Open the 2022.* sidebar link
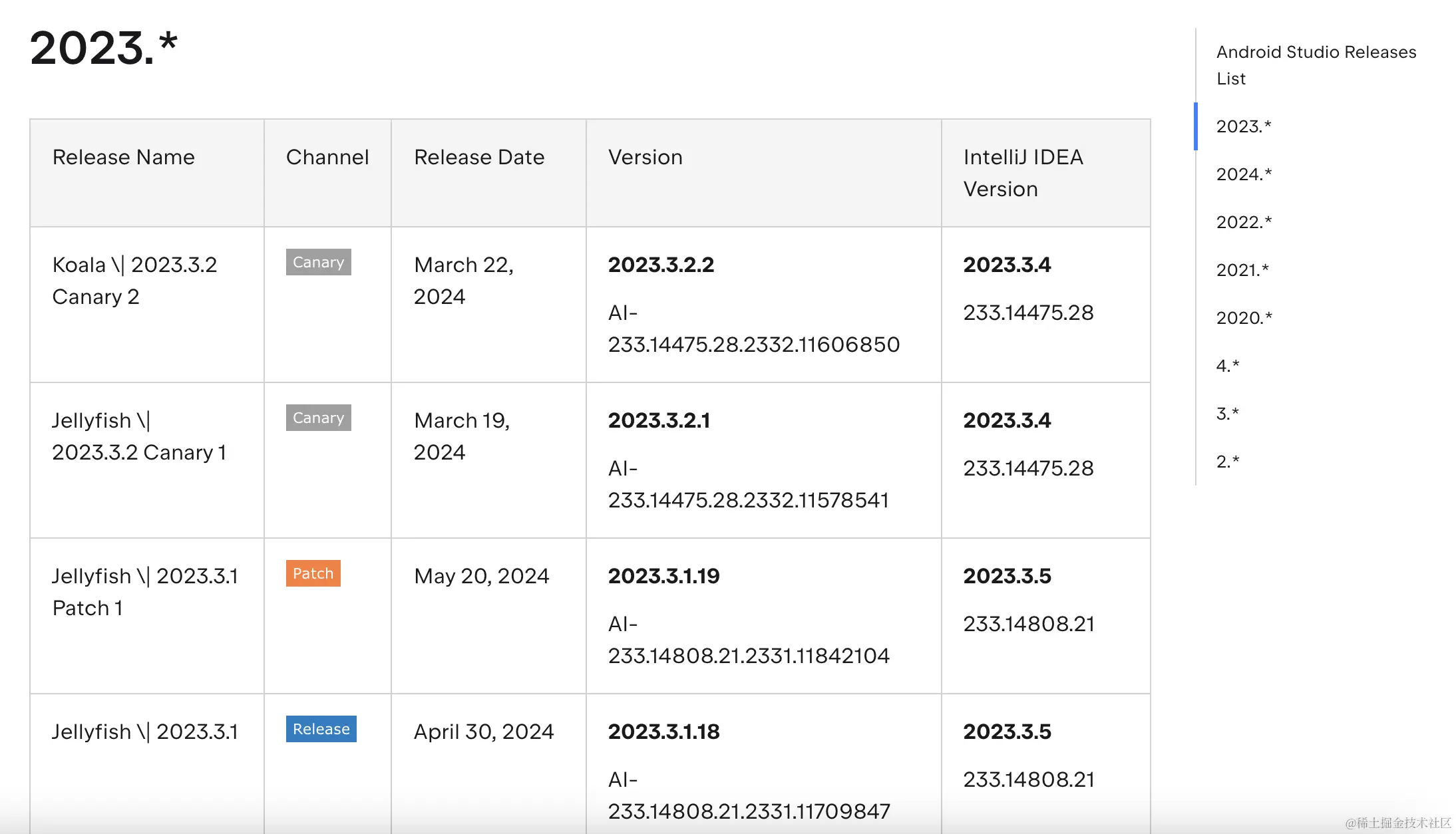Screen dimensions: 1456x834 coord(1243,222)
